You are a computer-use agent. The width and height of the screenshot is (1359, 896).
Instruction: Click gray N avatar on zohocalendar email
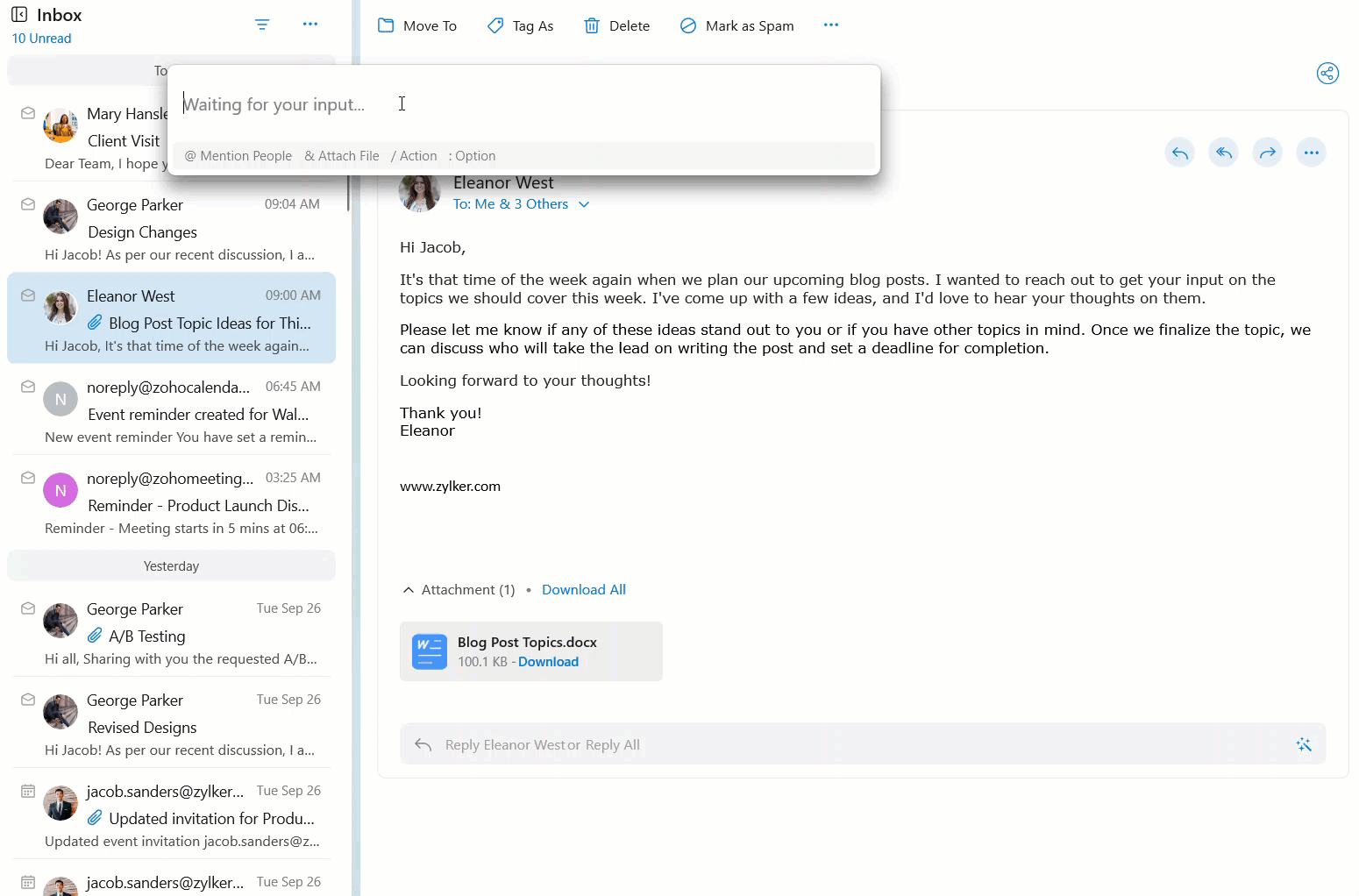coord(60,399)
